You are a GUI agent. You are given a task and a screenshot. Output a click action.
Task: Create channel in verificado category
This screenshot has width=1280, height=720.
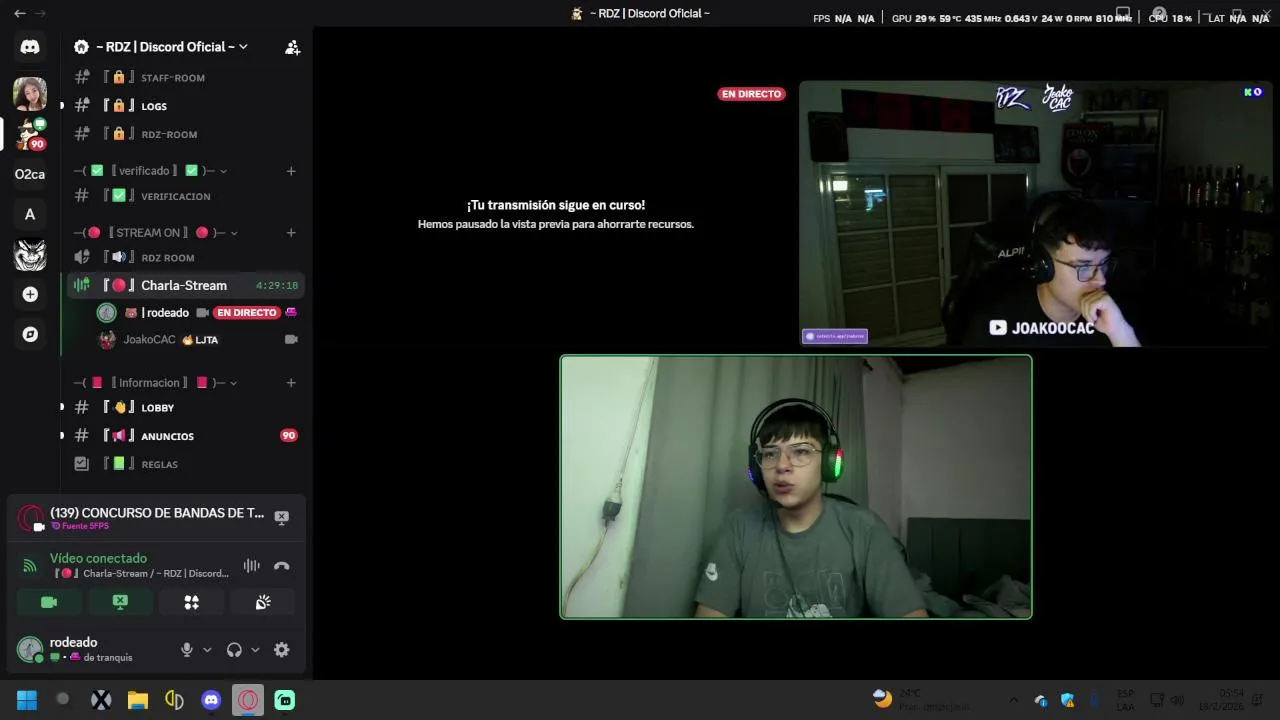coord(291,171)
